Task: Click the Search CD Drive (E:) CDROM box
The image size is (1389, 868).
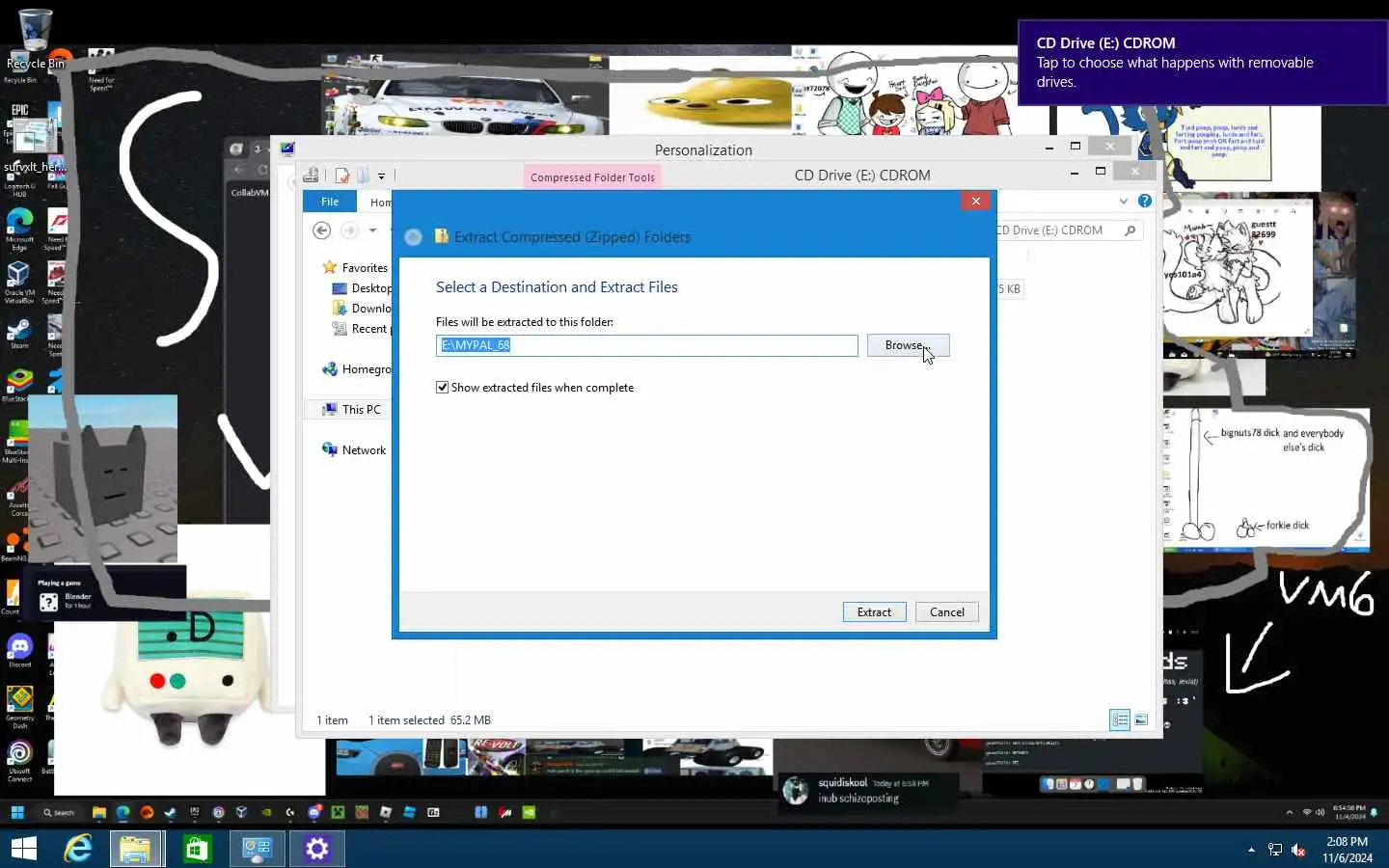Action: (1069, 231)
